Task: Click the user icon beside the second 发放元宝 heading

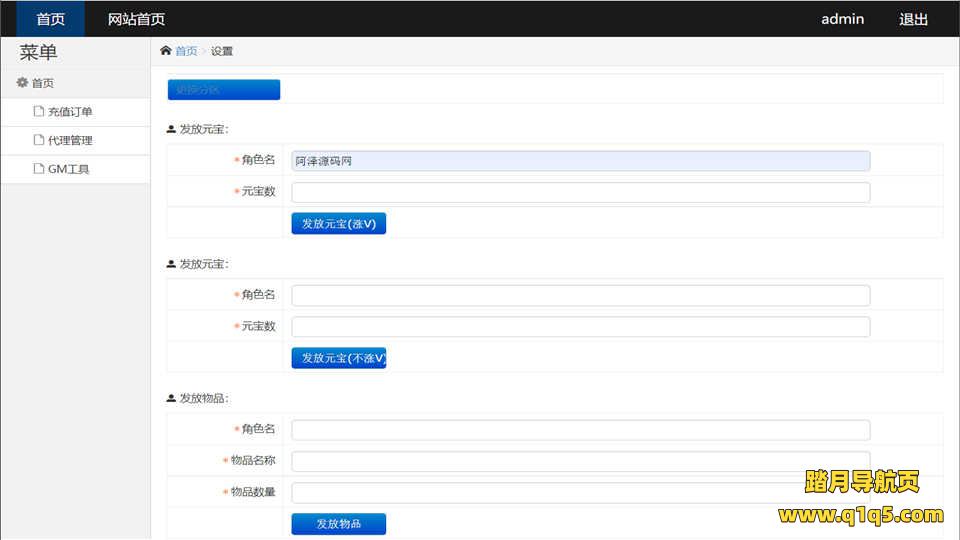Action: click(x=171, y=264)
